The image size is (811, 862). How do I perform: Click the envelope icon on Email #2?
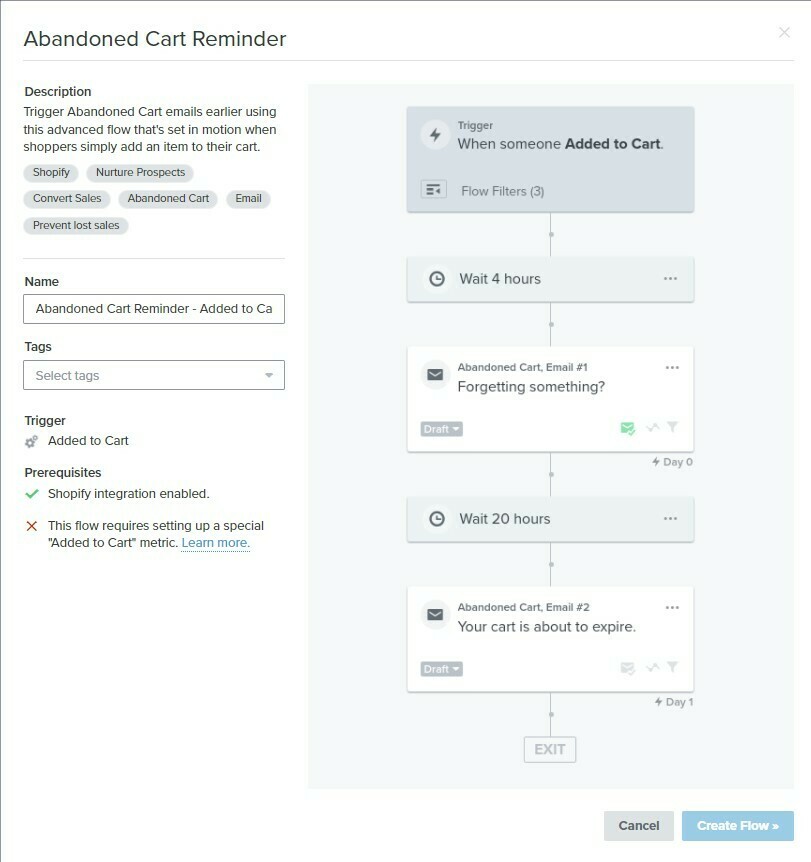pos(435,614)
